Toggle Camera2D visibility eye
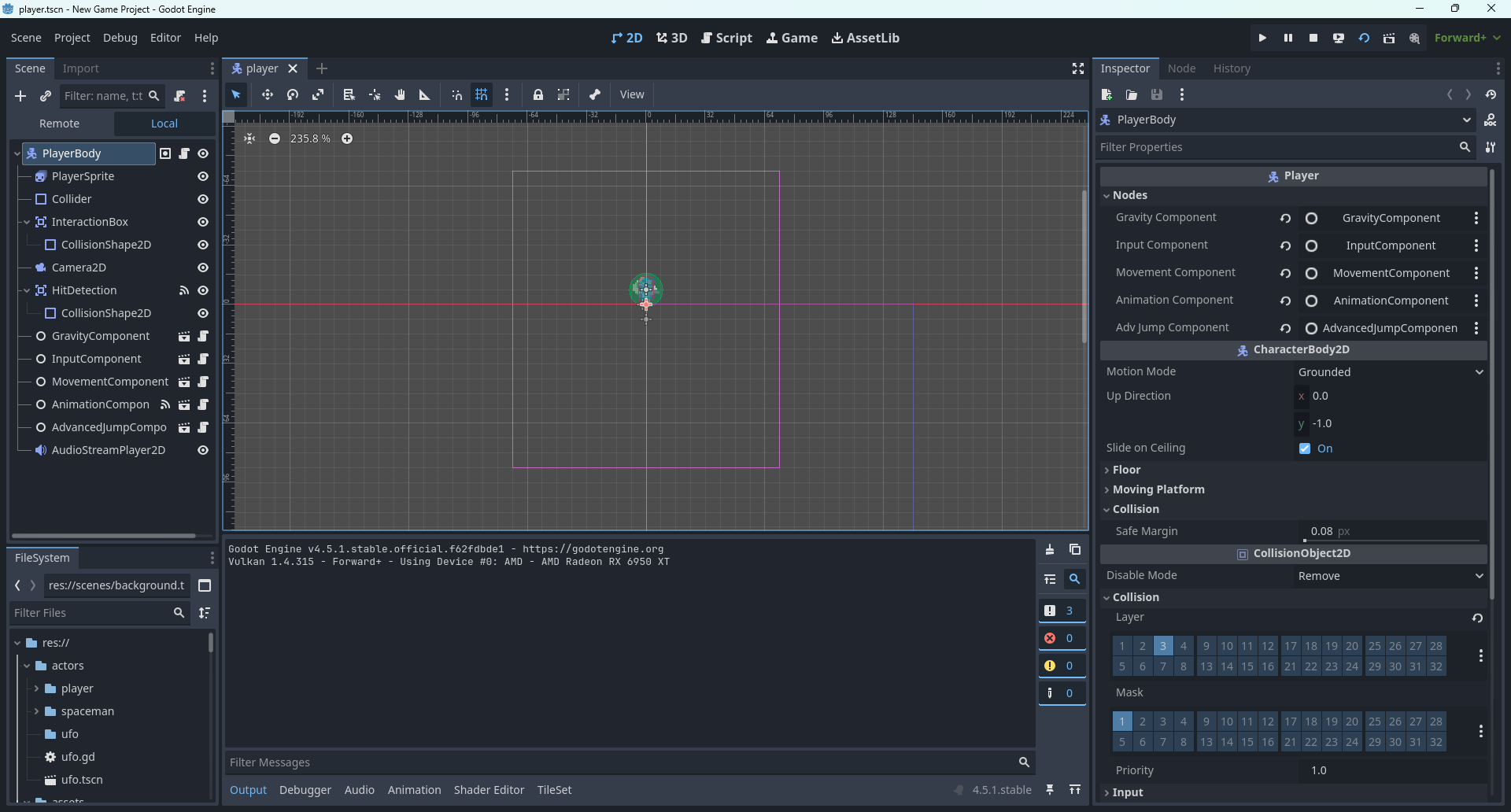 pyautogui.click(x=203, y=268)
